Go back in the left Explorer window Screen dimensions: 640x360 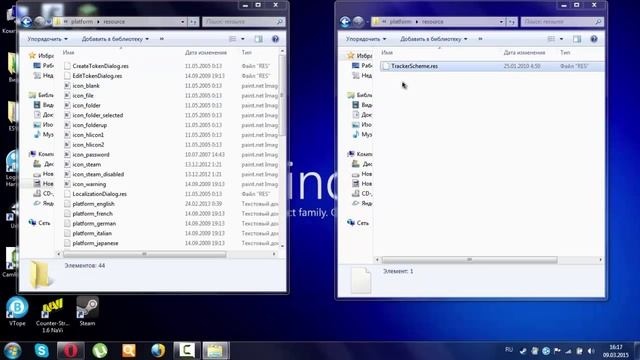pos(27,22)
